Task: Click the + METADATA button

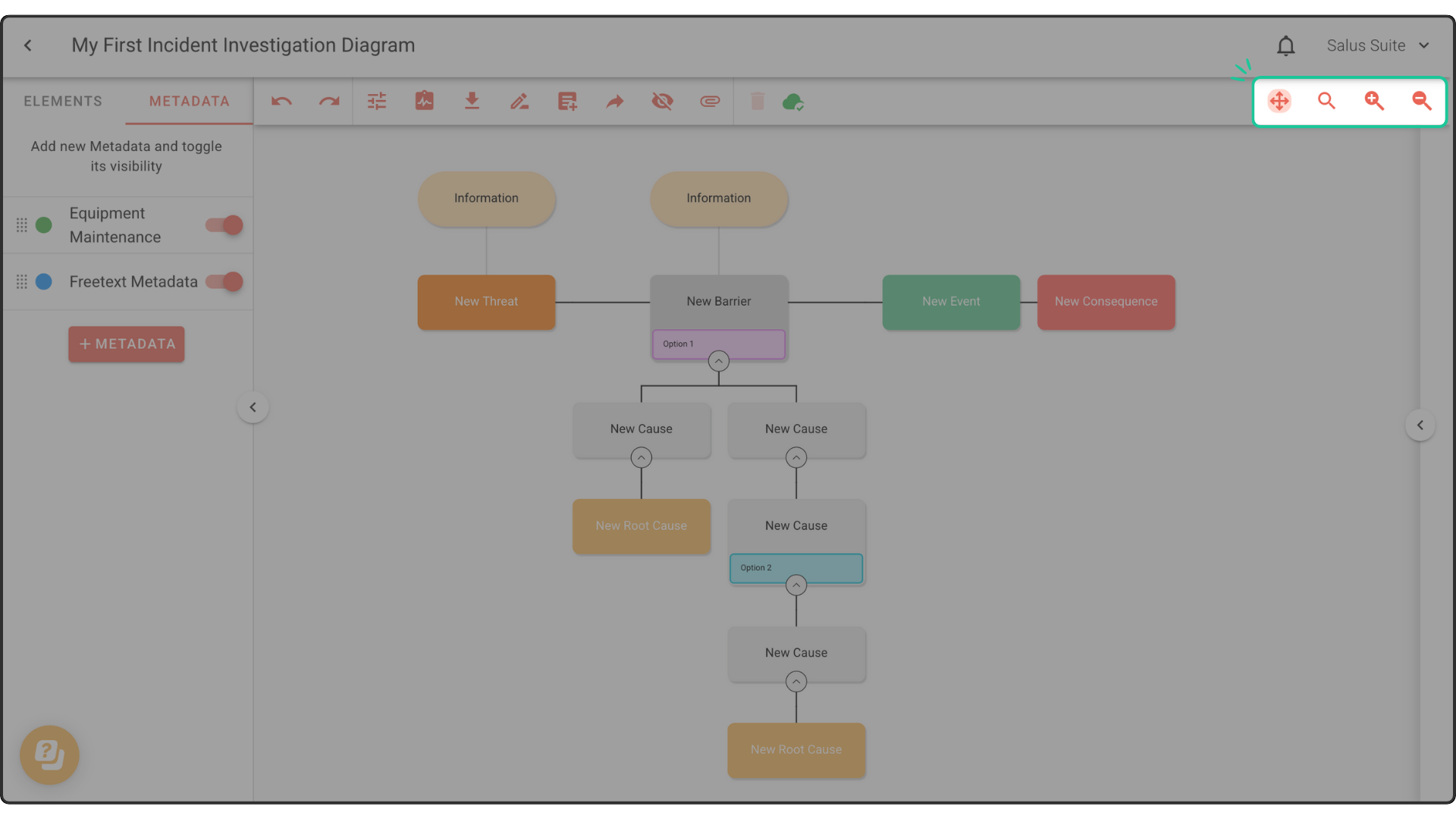Action: click(x=127, y=344)
